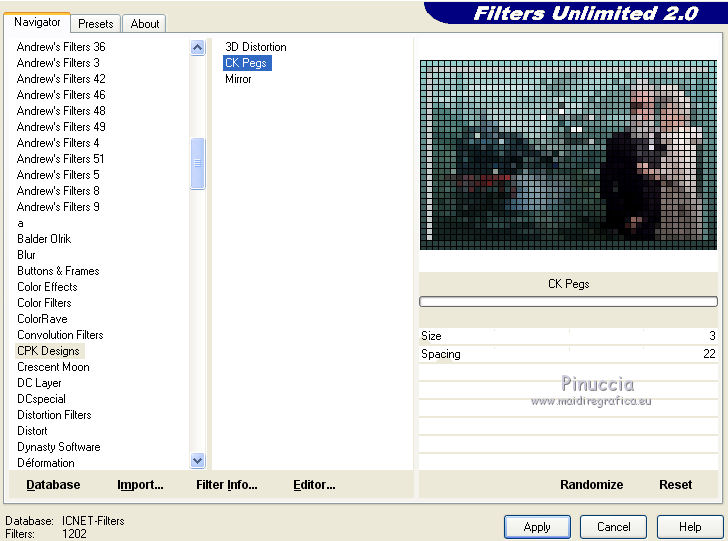Choose Buttons & Frames category

tap(58, 271)
